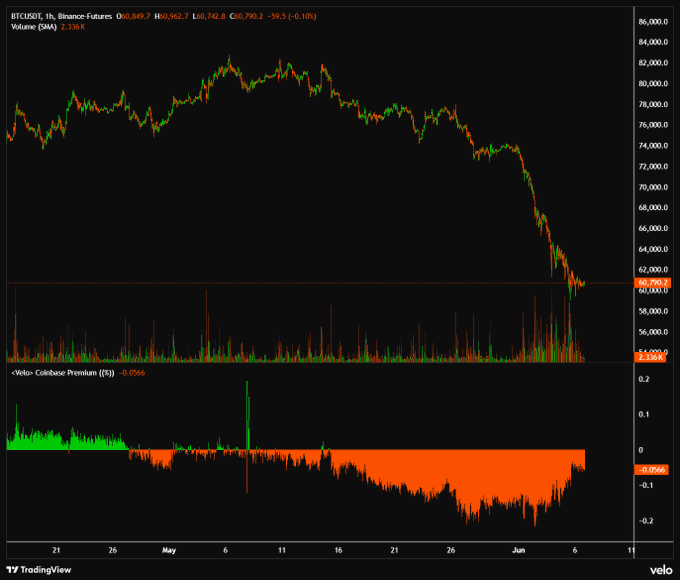The image size is (680, 580).
Task: Click the 82,000.0 price axis label
Action: pyautogui.click(x=653, y=63)
